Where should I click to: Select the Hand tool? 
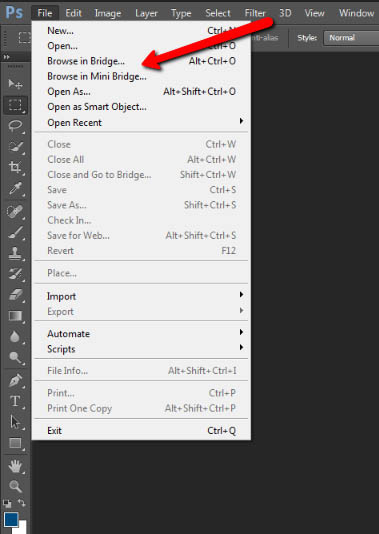(x=15, y=466)
